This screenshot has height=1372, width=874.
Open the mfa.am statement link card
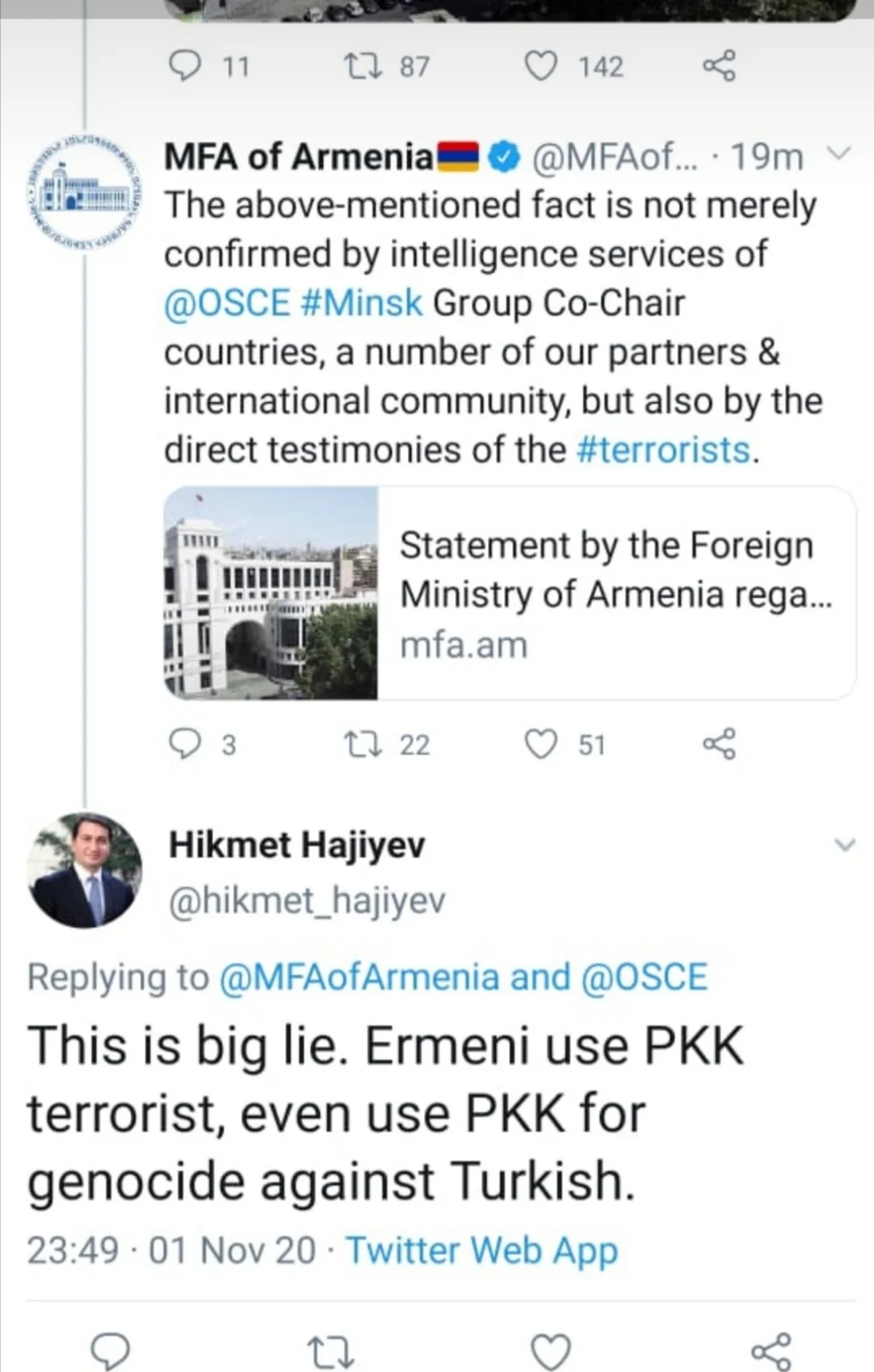(510, 594)
